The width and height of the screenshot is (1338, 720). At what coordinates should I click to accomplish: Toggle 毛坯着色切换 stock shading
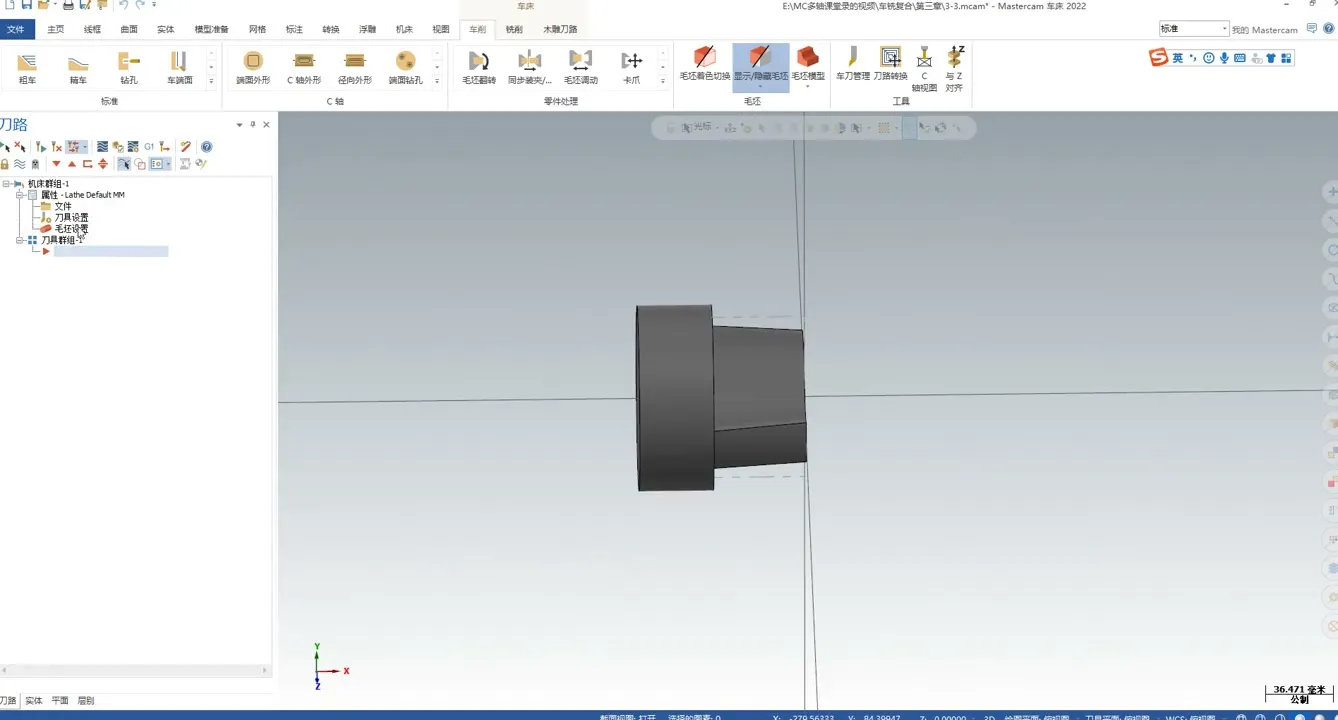pyautogui.click(x=704, y=62)
